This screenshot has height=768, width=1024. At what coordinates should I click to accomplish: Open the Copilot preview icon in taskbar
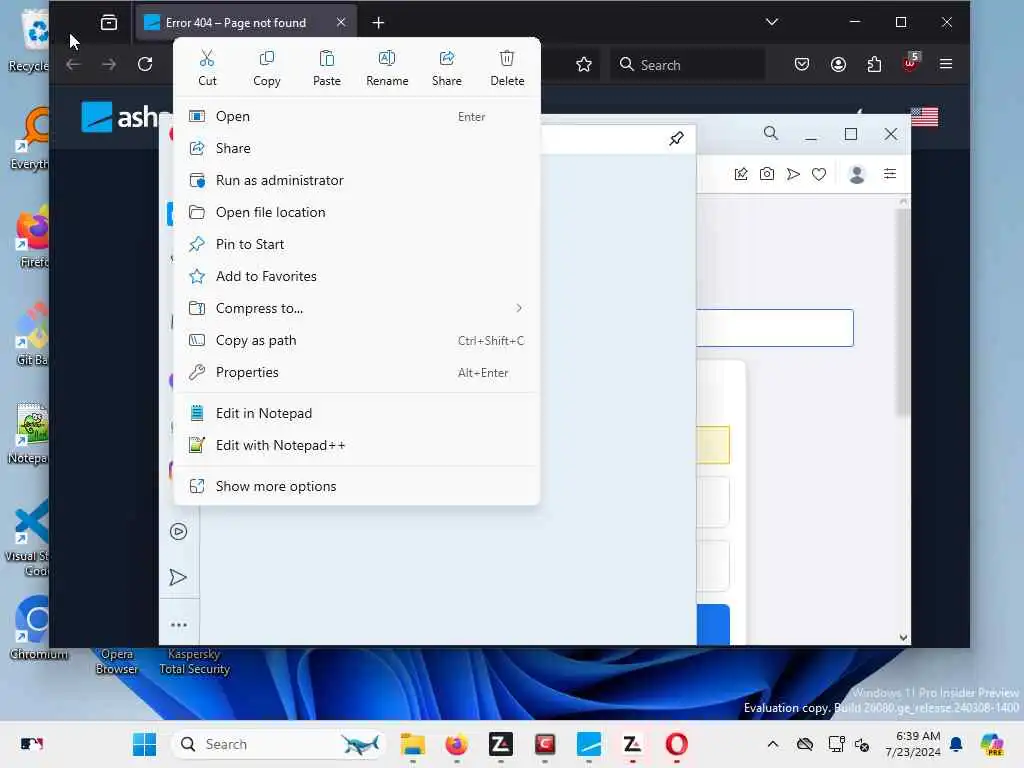pyautogui.click(x=992, y=744)
